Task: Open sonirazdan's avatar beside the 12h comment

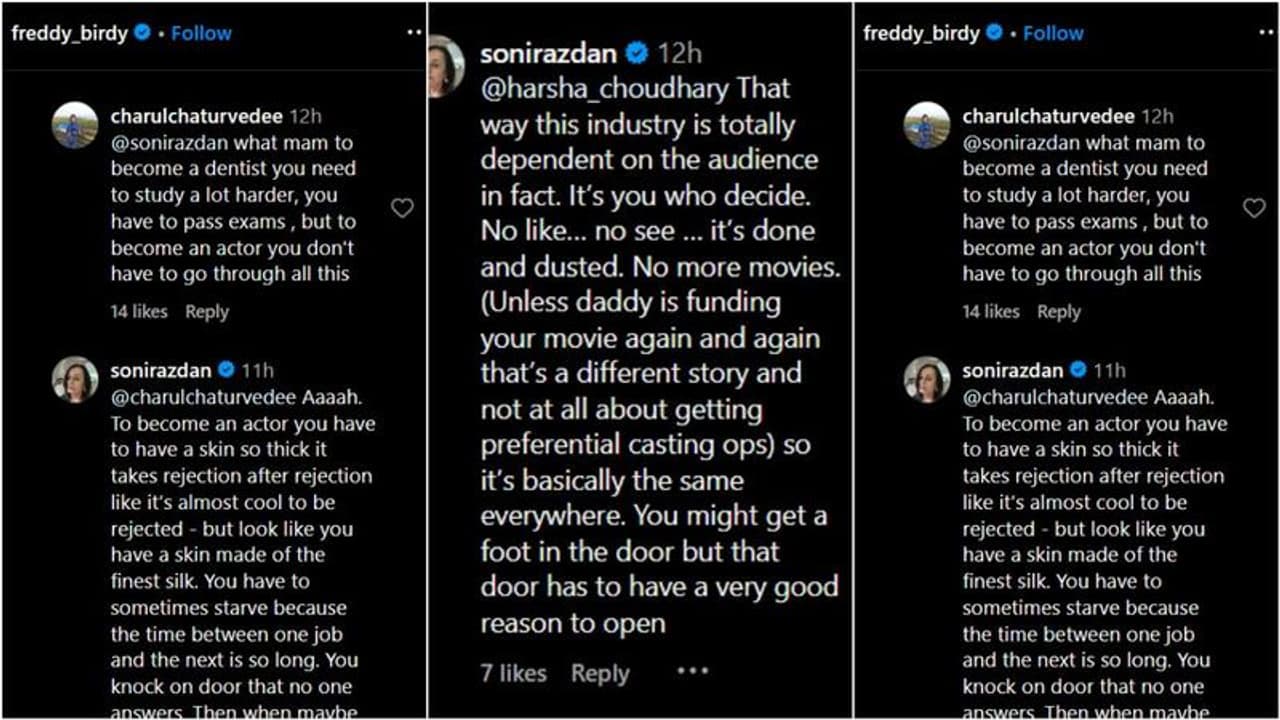Action: tap(446, 66)
